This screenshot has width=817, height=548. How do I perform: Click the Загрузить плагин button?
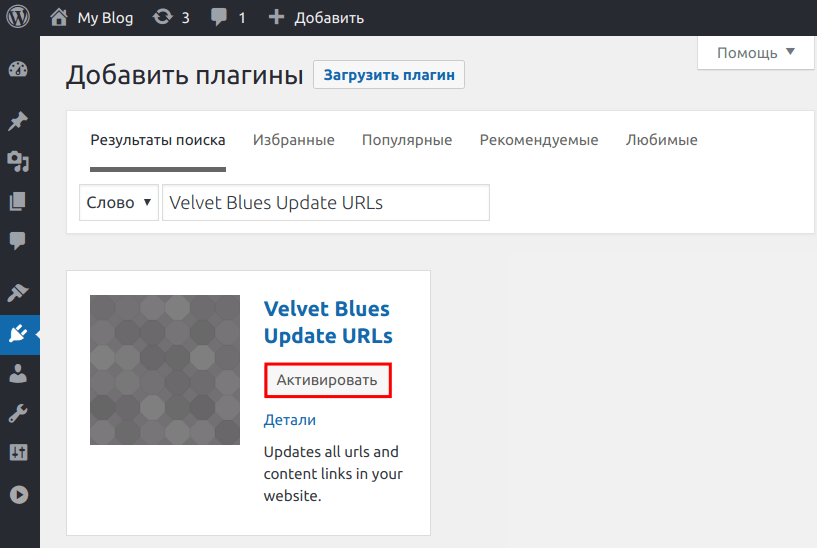pos(389,75)
